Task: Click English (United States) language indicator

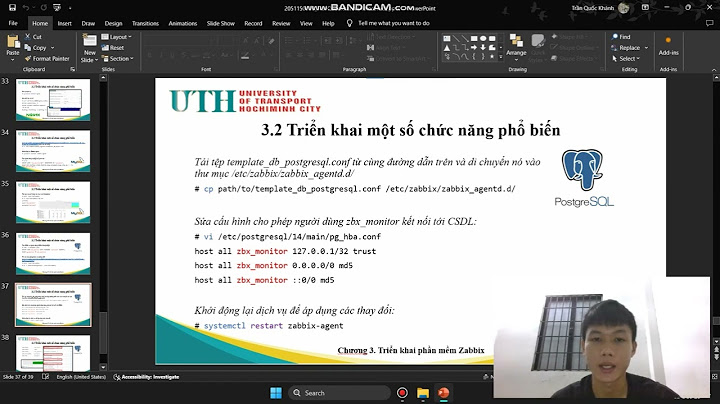Action: (81, 377)
